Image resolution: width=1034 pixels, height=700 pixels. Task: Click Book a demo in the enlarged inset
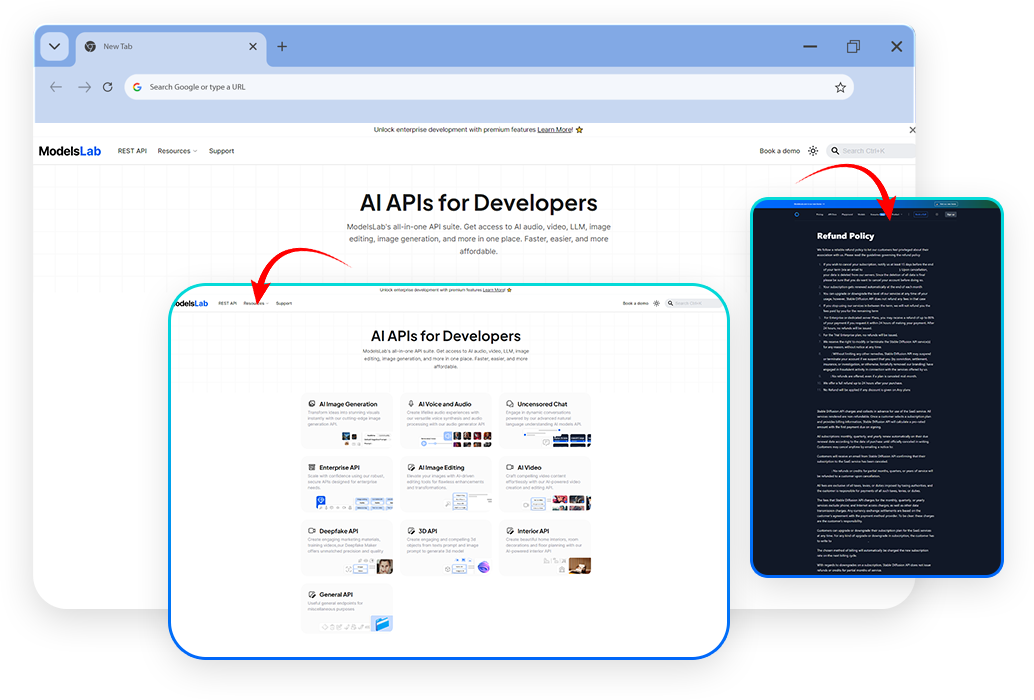pyautogui.click(x=636, y=303)
